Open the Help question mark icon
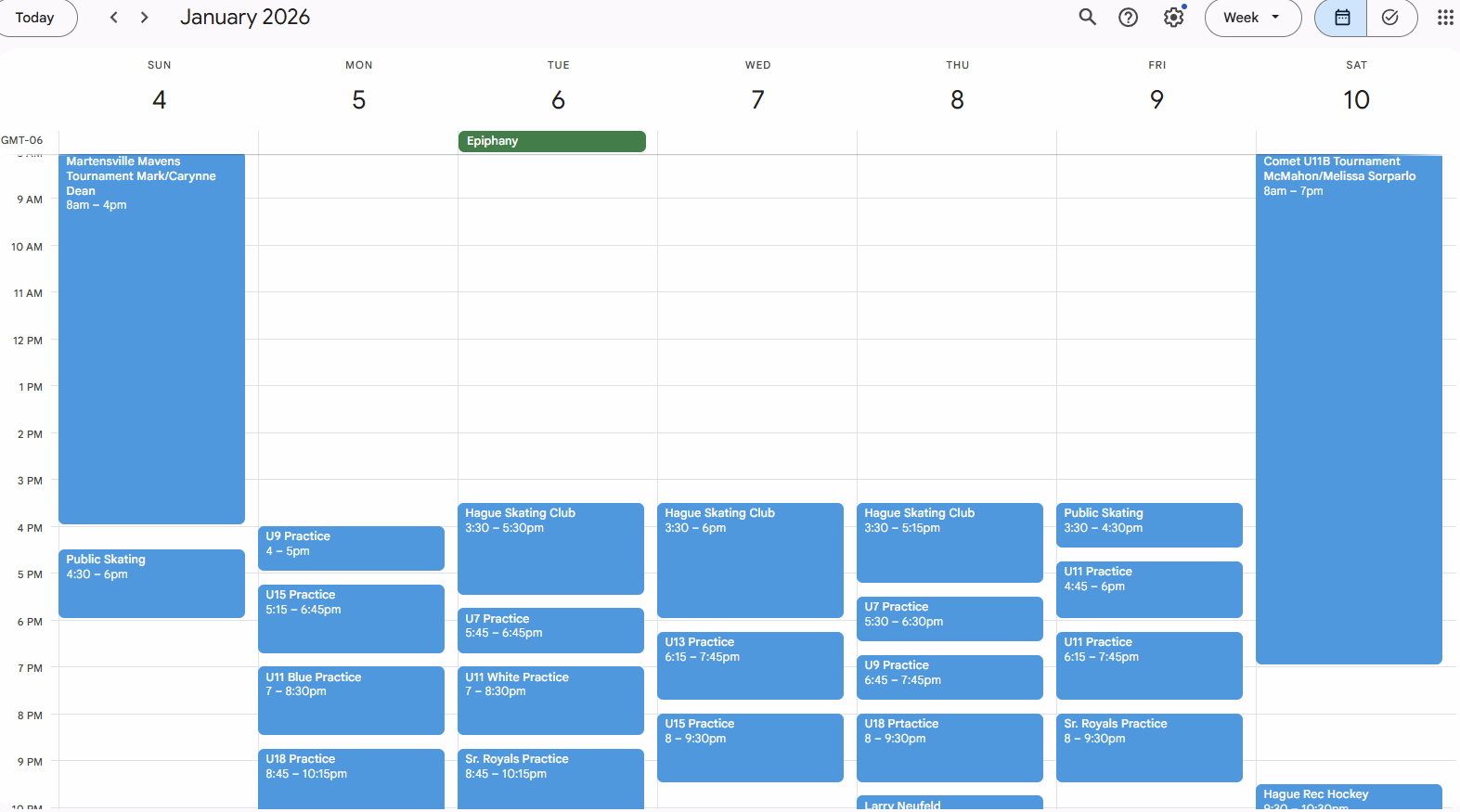This screenshot has height=812, width=1460. click(1128, 17)
